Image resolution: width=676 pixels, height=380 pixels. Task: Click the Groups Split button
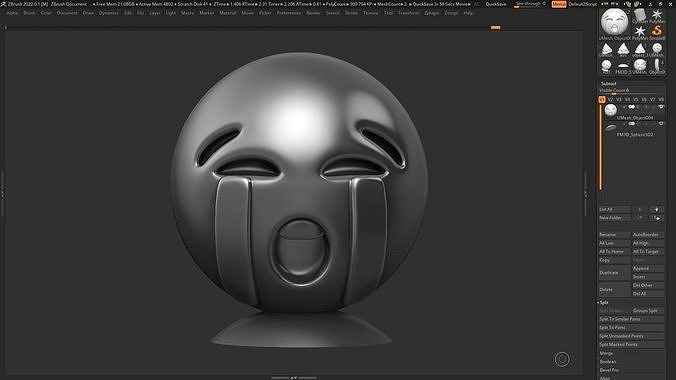(x=648, y=311)
